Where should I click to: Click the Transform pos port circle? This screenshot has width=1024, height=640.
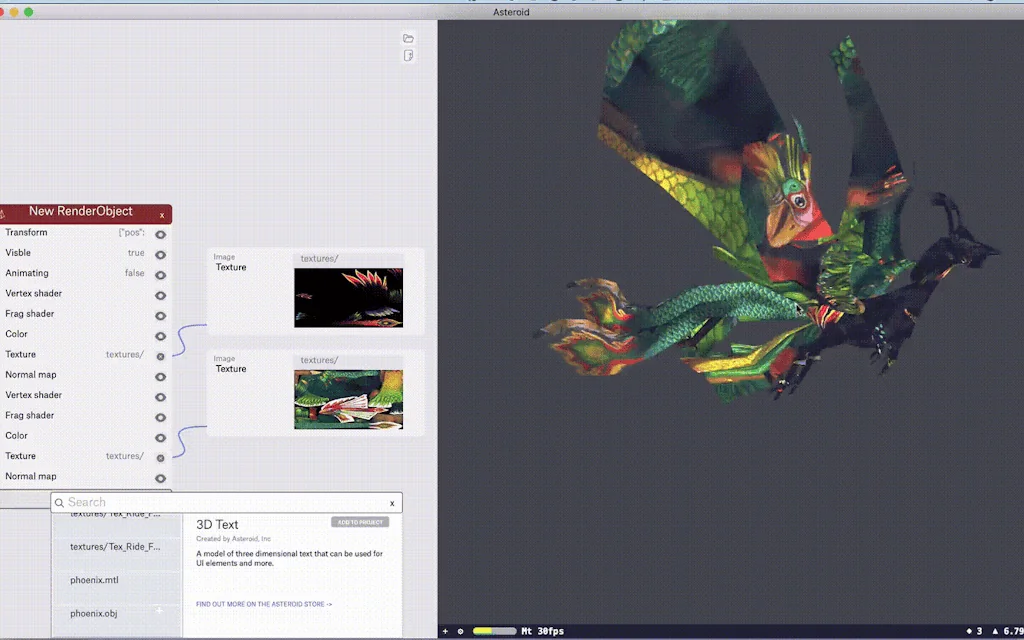[x=160, y=234]
